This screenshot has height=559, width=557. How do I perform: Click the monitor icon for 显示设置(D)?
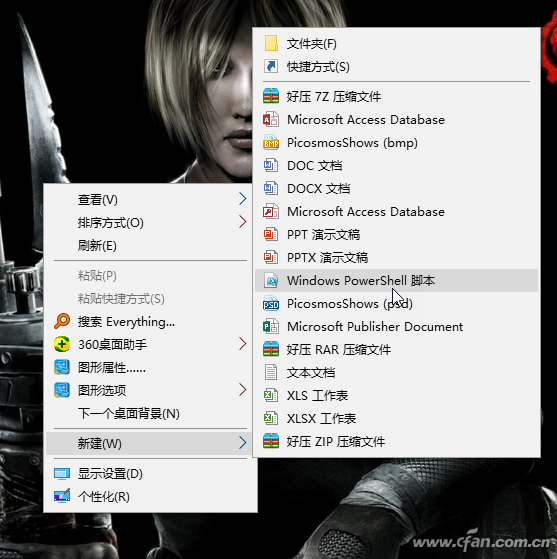(x=62, y=474)
